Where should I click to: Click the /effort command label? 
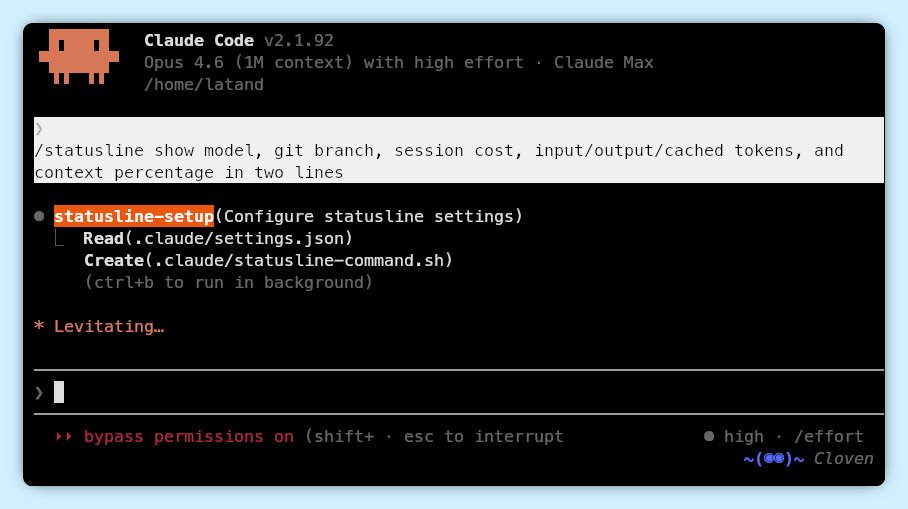[828, 436]
